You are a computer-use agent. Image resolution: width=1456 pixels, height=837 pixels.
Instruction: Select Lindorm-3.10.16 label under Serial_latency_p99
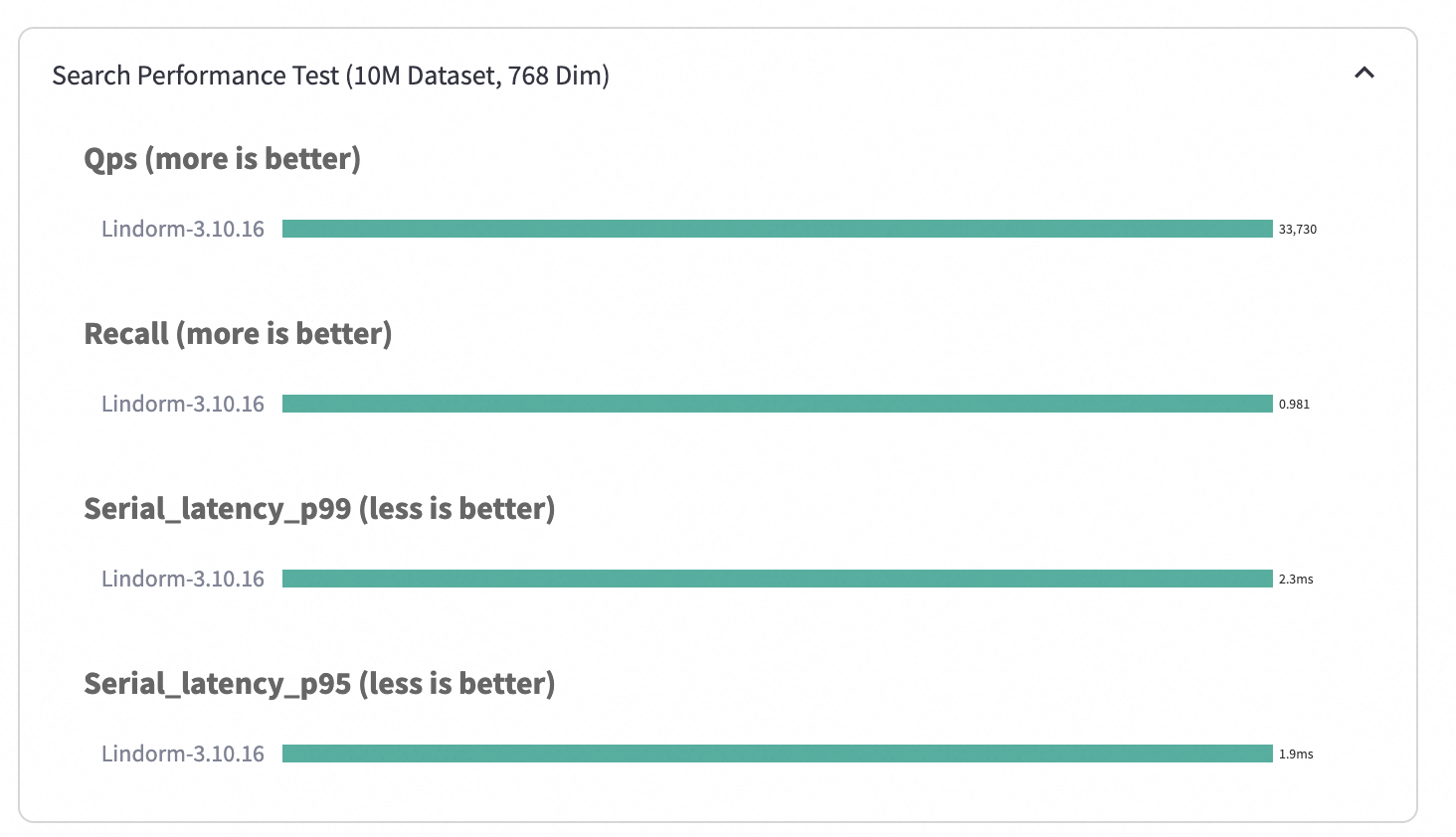pyautogui.click(x=183, y=579)
